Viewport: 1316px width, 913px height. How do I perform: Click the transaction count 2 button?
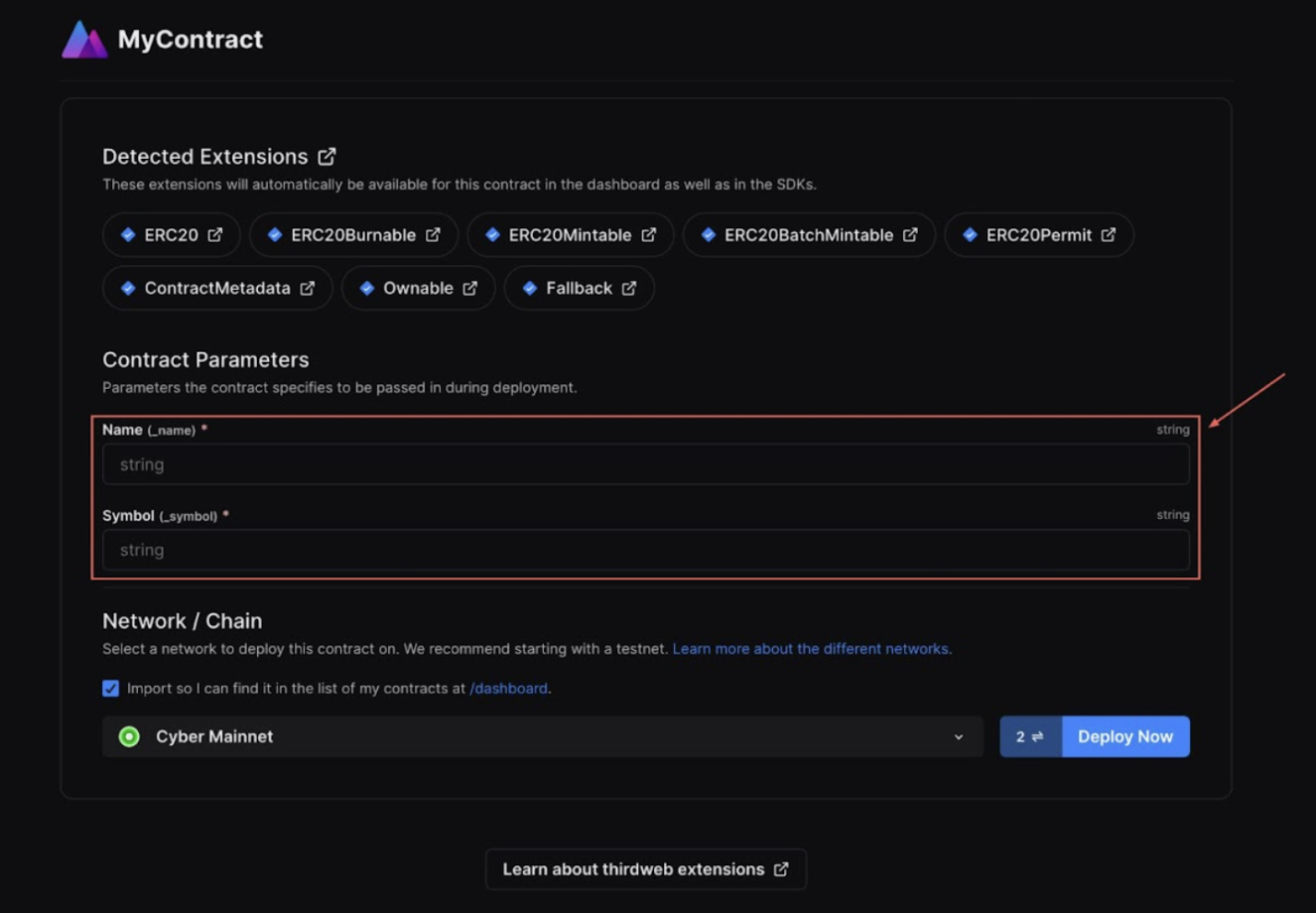click(x=1030, y=736)
